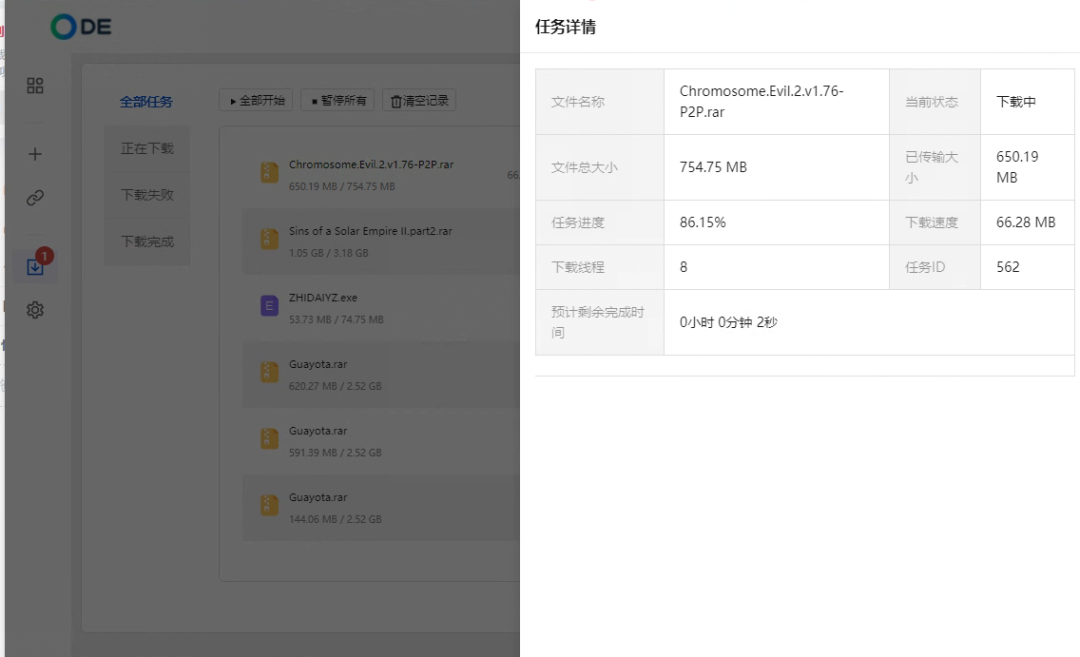Click the ZHIDAIYZ.exe purple file icon
The image size is (1080, 657).
click(269, 306)
